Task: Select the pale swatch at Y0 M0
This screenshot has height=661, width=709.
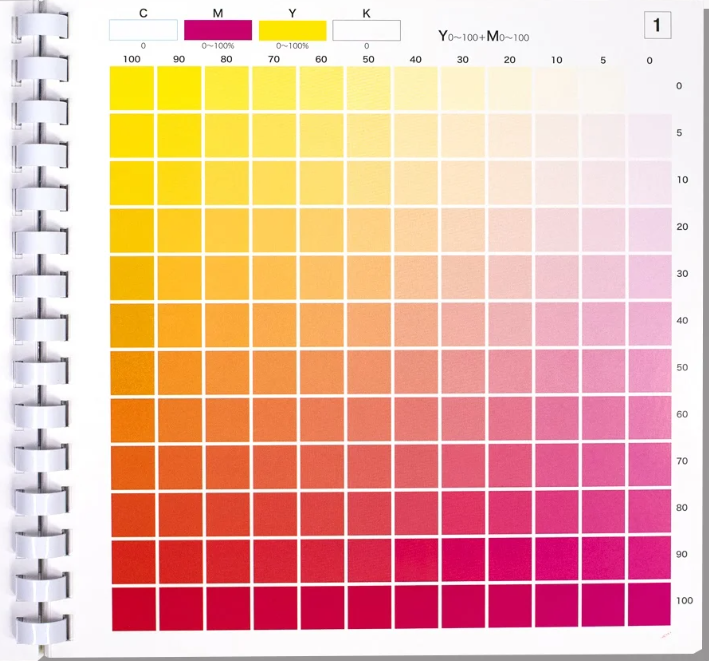Action: [x=650, y=88]
